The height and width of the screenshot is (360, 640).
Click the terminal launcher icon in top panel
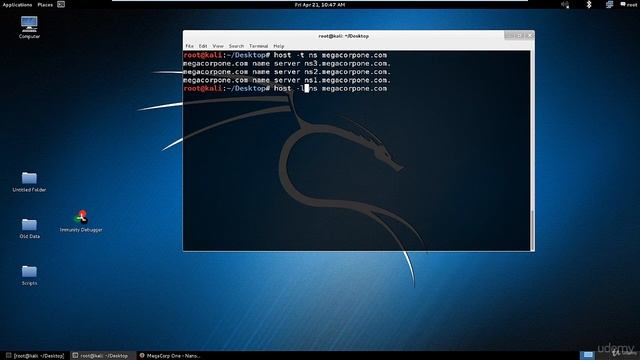[61, 4]
